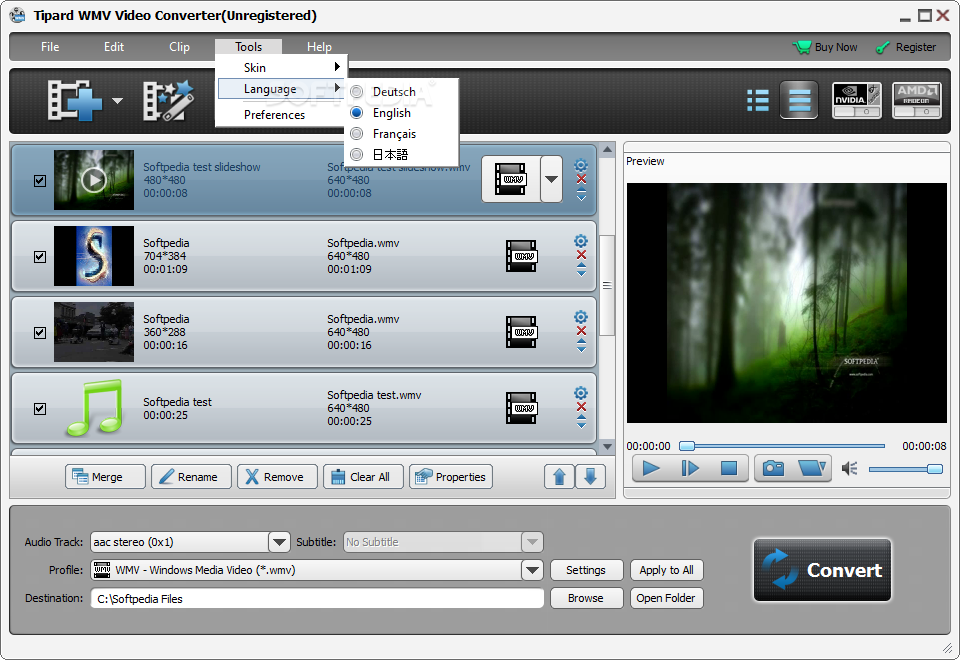Uncheck Softpedia 704*384 checkbox

[x=40, y=257]
